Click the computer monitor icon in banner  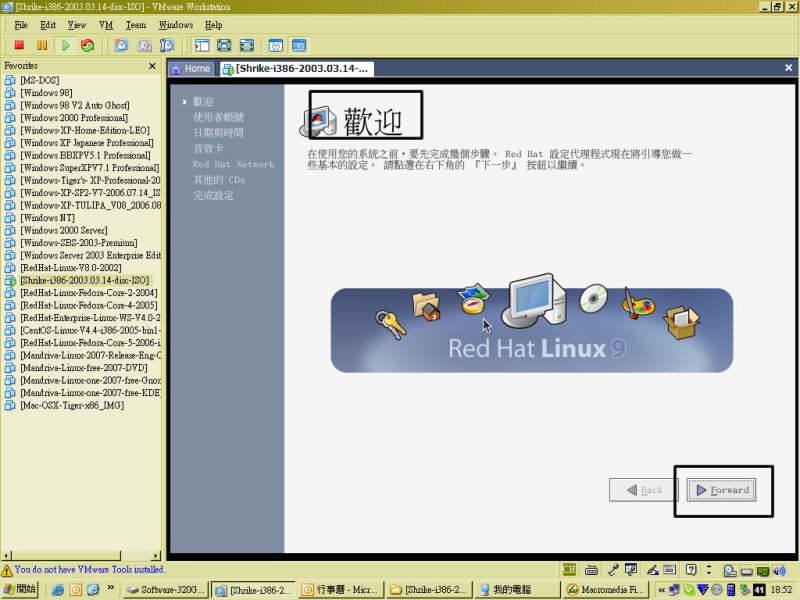(x=534, y=301)
